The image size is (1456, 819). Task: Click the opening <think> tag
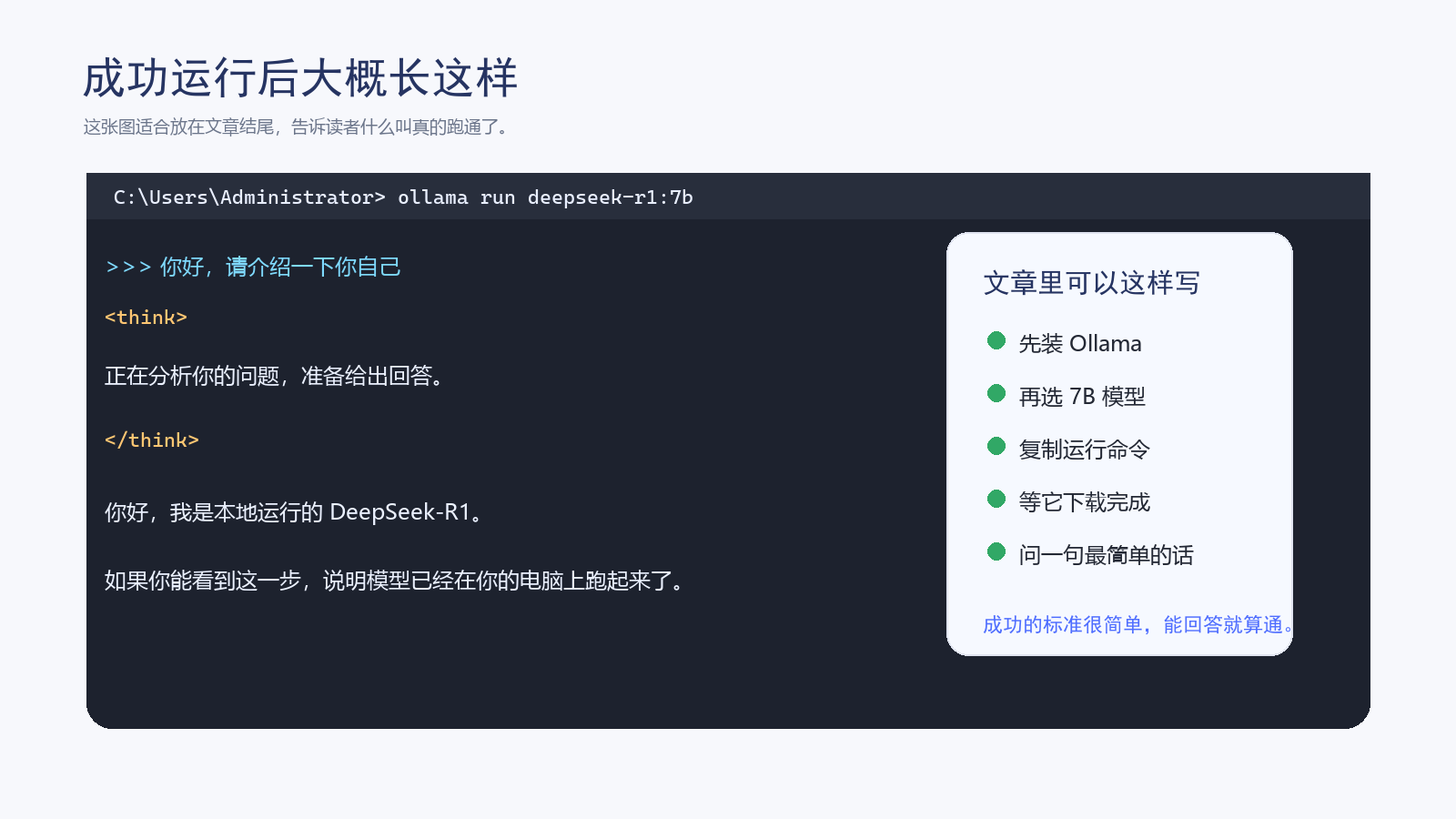[146, 318]
